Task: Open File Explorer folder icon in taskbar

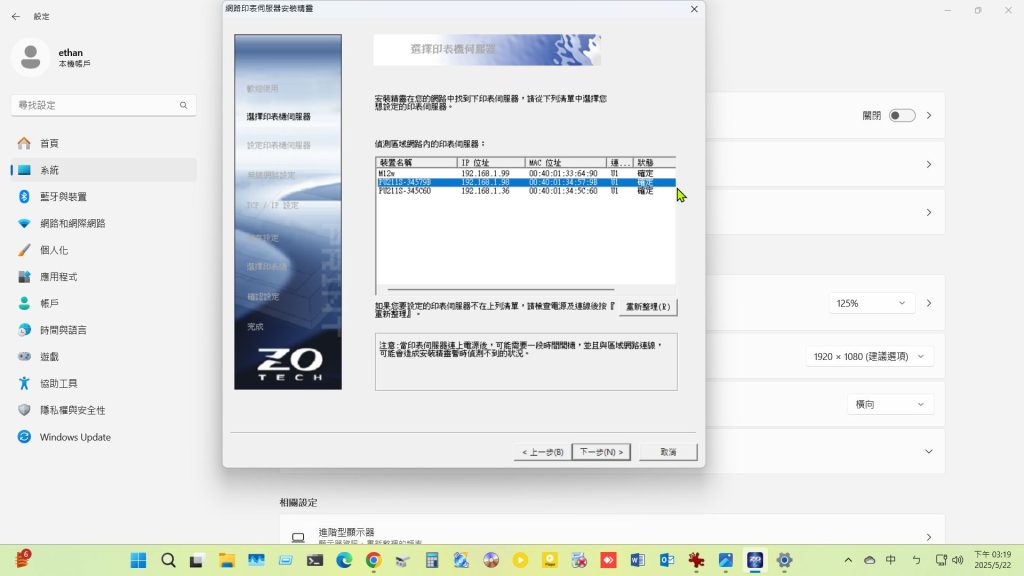Action: click(x=226, y=561)
